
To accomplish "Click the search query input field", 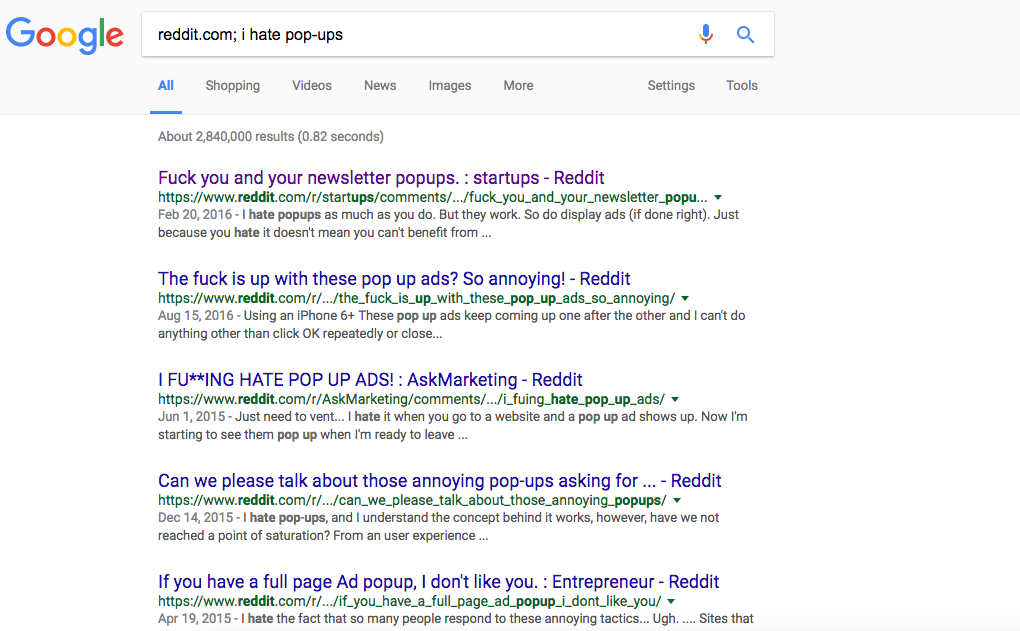I will 420,35.
